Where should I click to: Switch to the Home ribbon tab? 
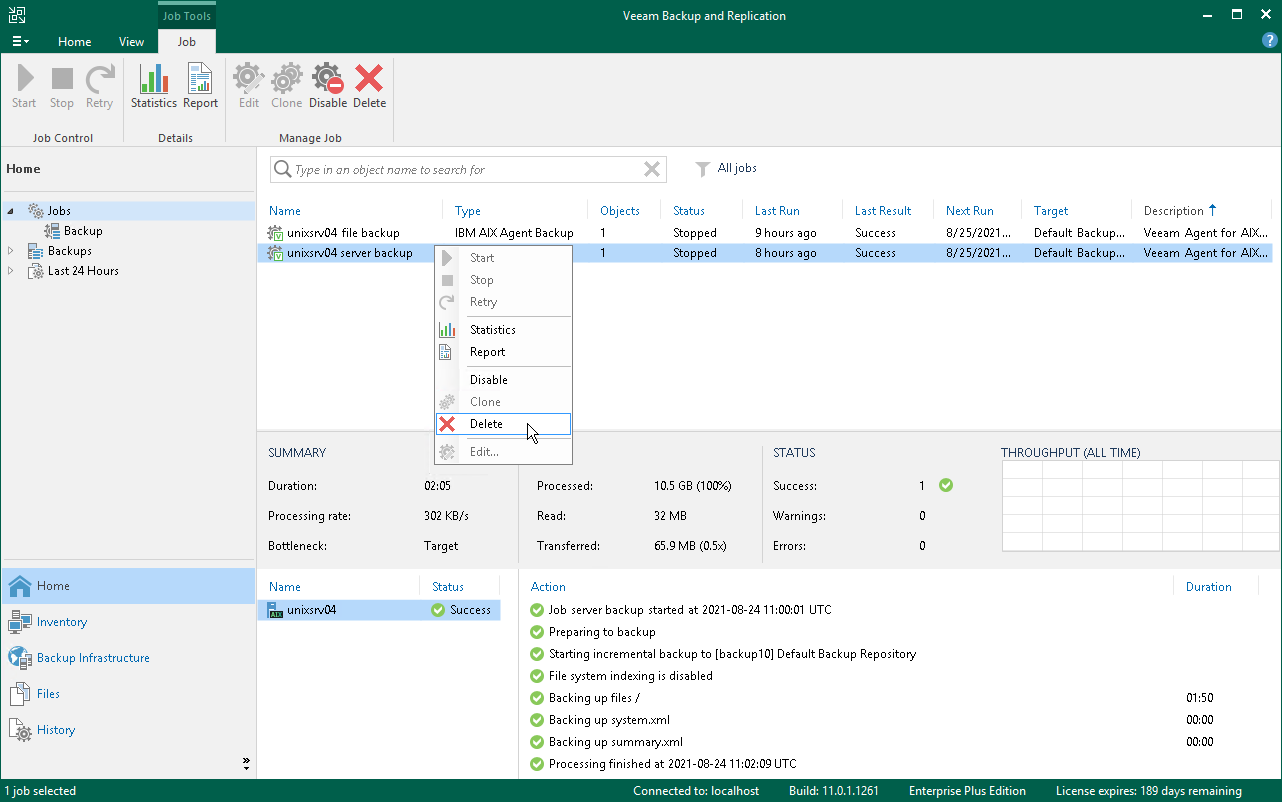point(74,42)
